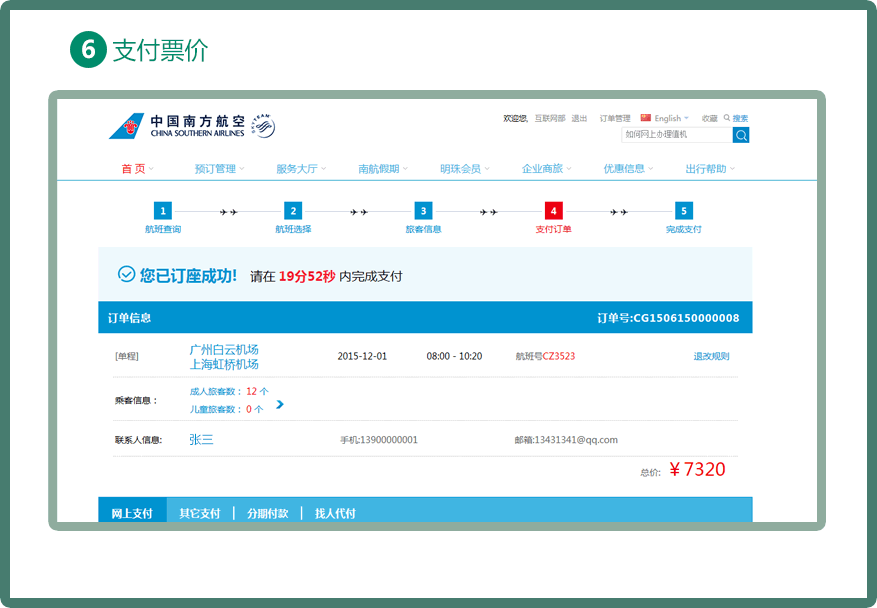
Task: Expand passenger details with blue arrow
Action: pos(280,404)
